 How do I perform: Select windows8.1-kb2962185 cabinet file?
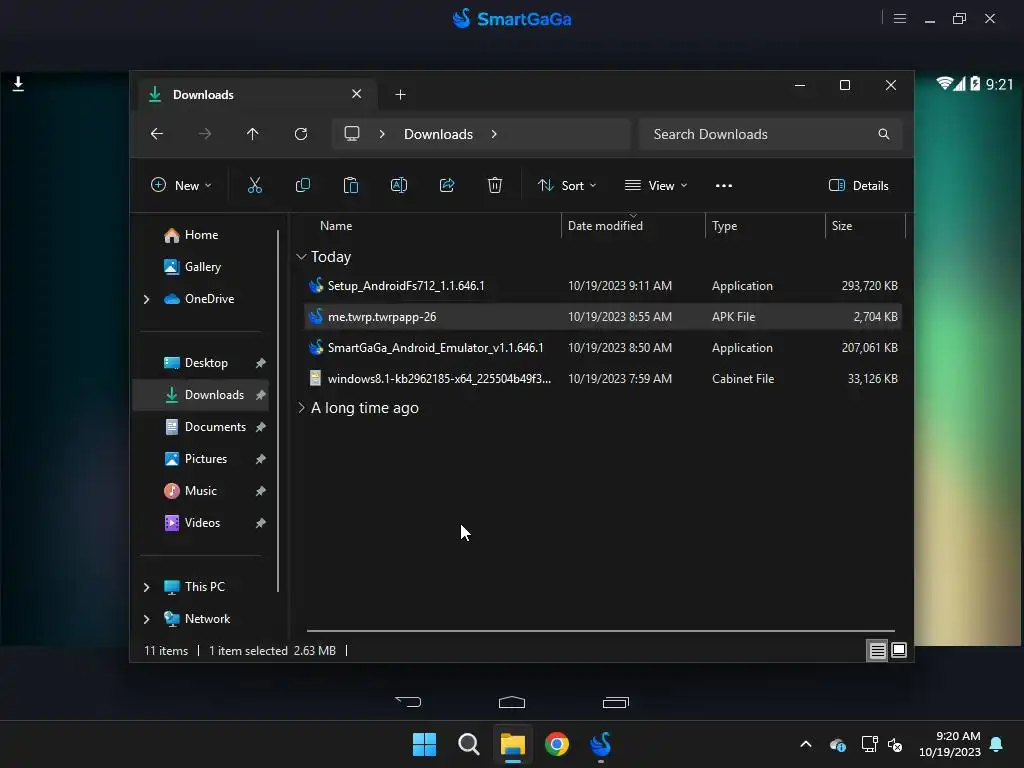click(603, 379)
